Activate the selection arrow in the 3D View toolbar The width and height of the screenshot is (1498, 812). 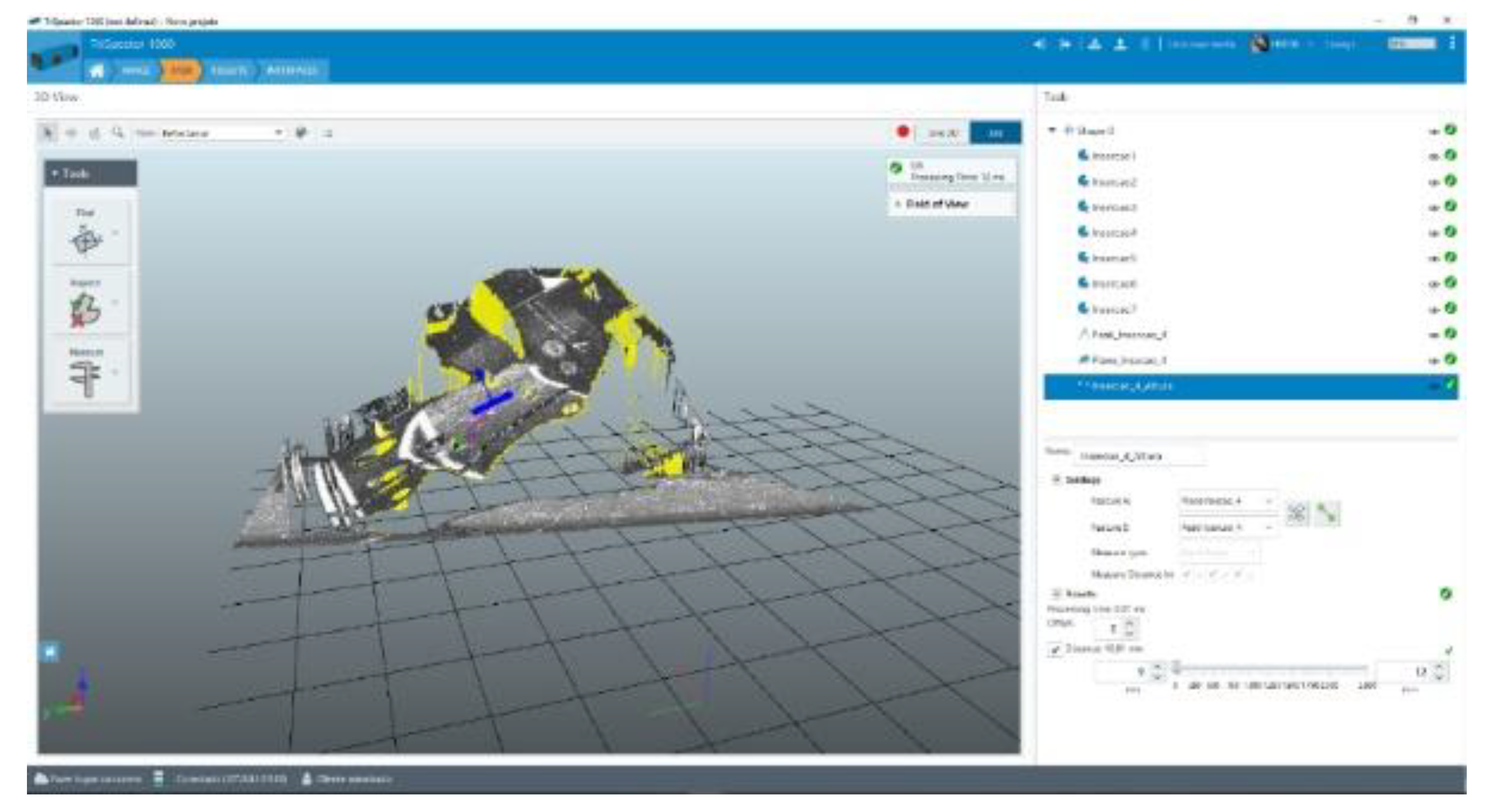tap(50, 133)
